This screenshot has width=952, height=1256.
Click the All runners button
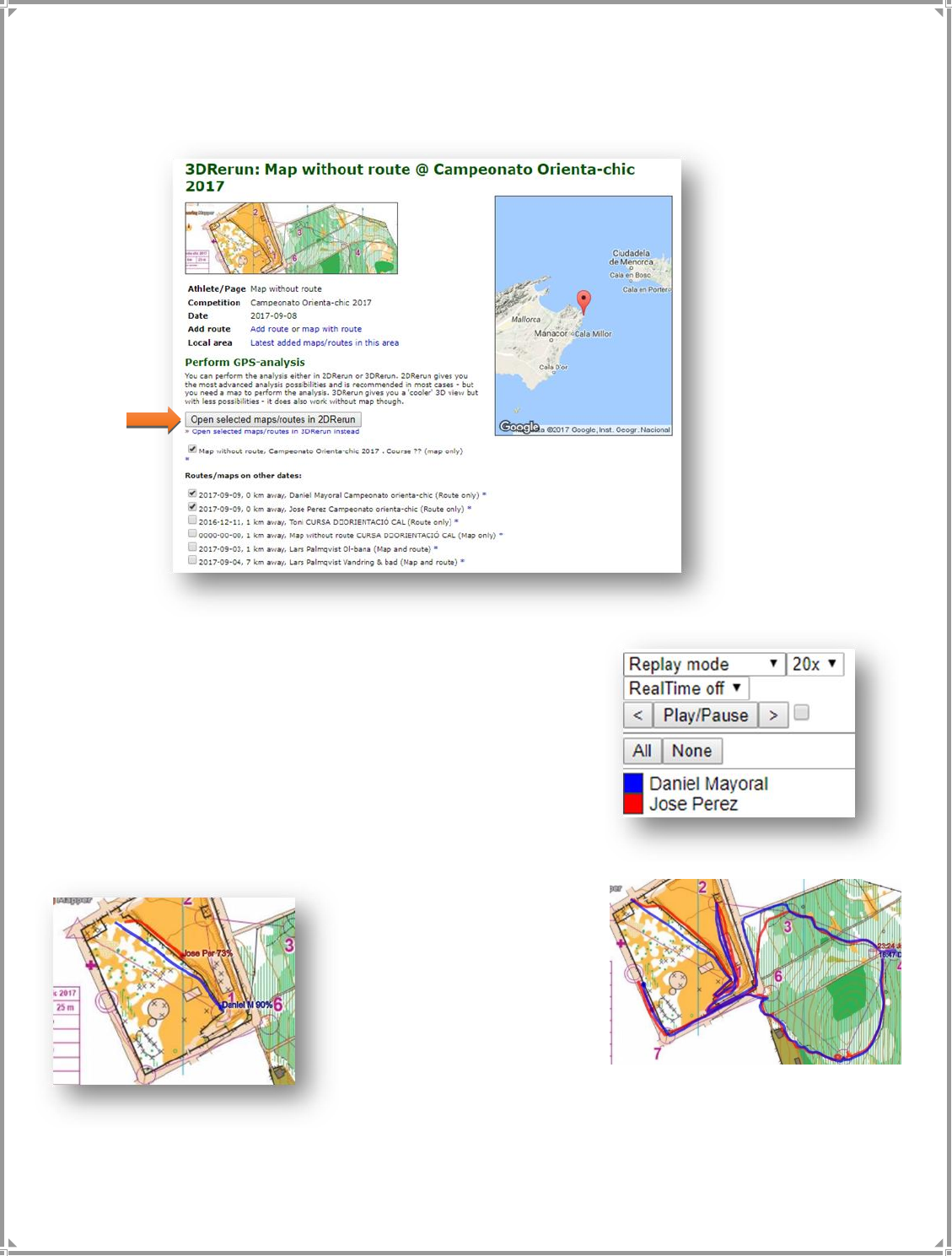pyautogui.click(x=642, y=751)
